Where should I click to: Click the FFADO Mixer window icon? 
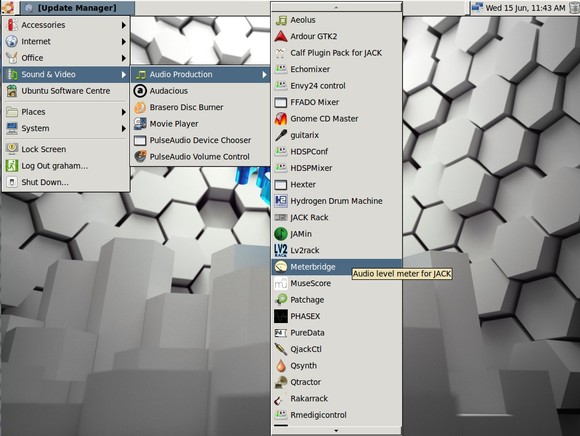pyautogui.click(x=281, y=102)
